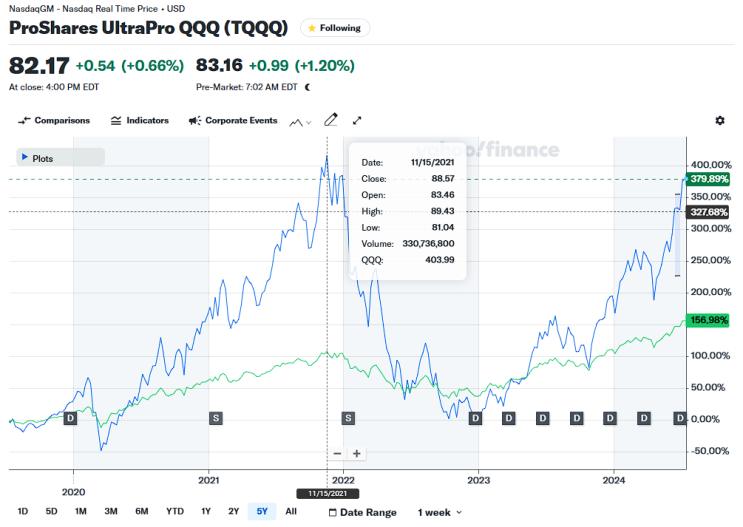Select the 2Y range
The width and height of the screenshot is (743, 527).
[234, 511]
